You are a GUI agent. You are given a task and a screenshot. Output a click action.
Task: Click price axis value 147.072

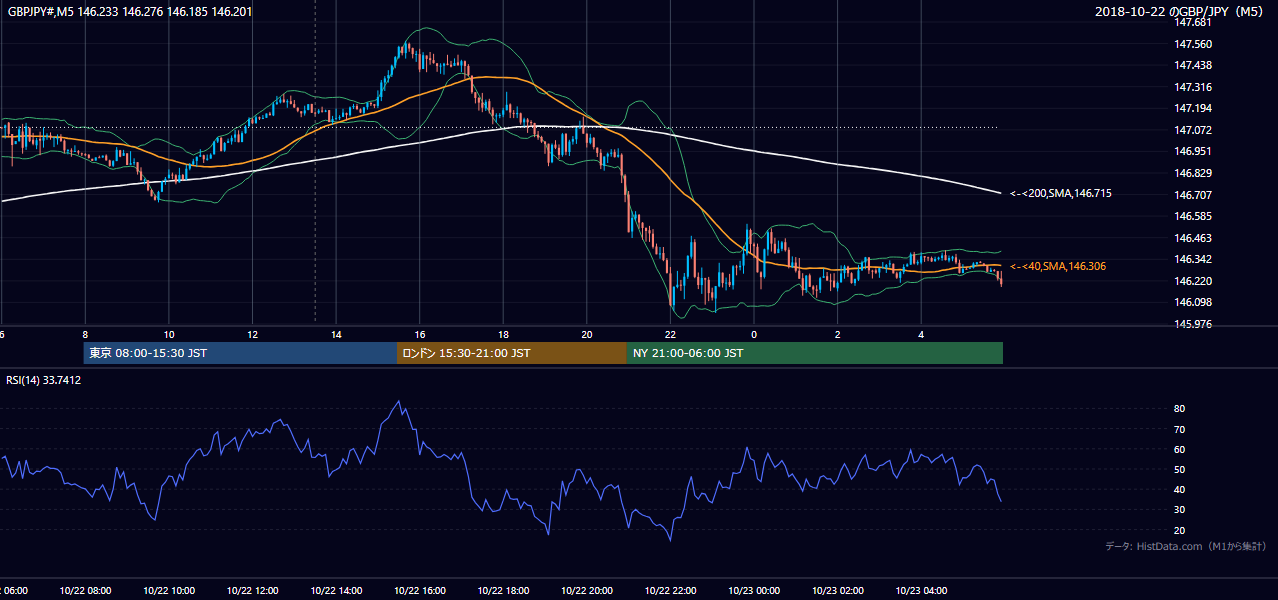[x=1193, y=130]
